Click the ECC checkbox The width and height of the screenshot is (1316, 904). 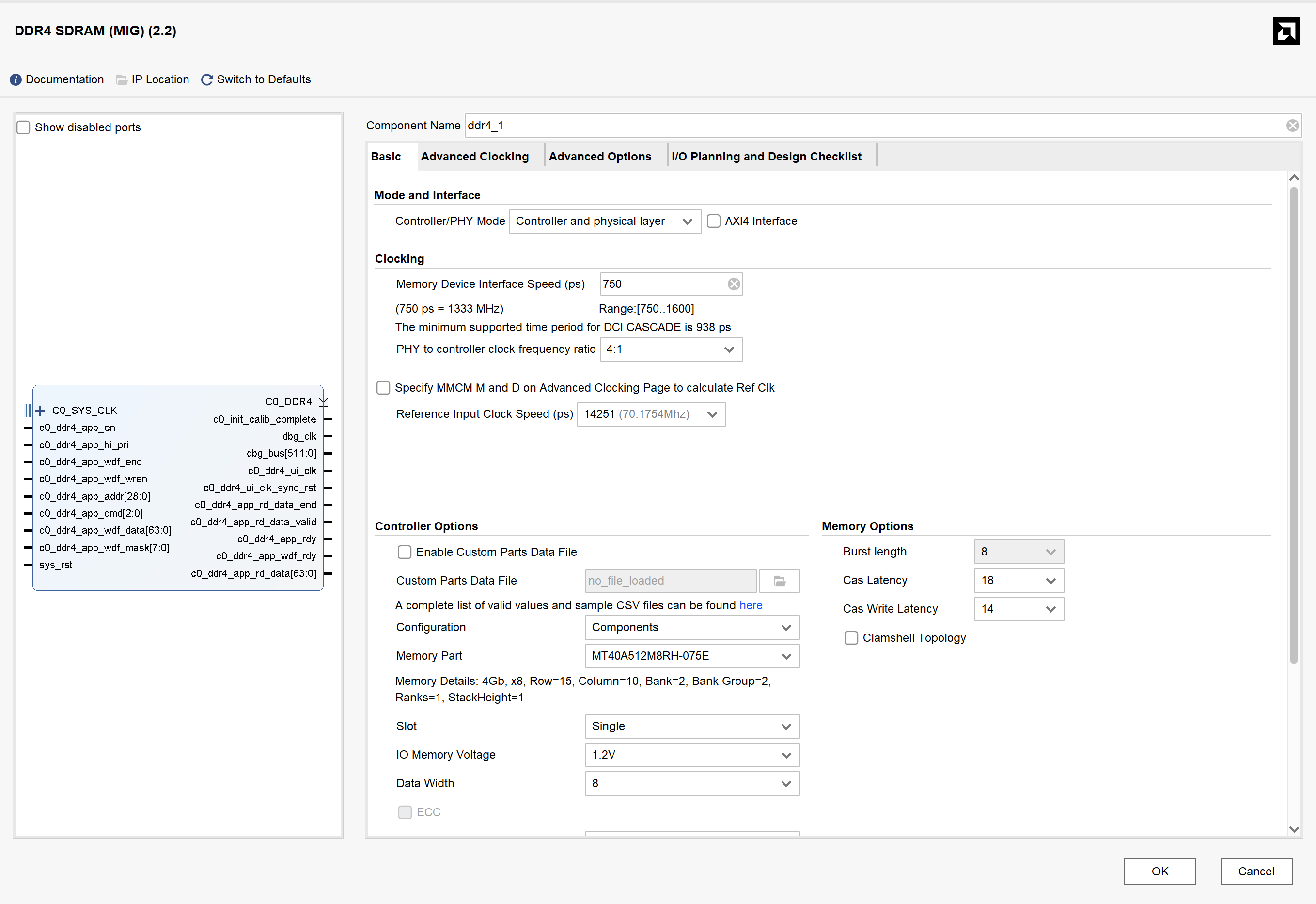click(x=404, y=812)
